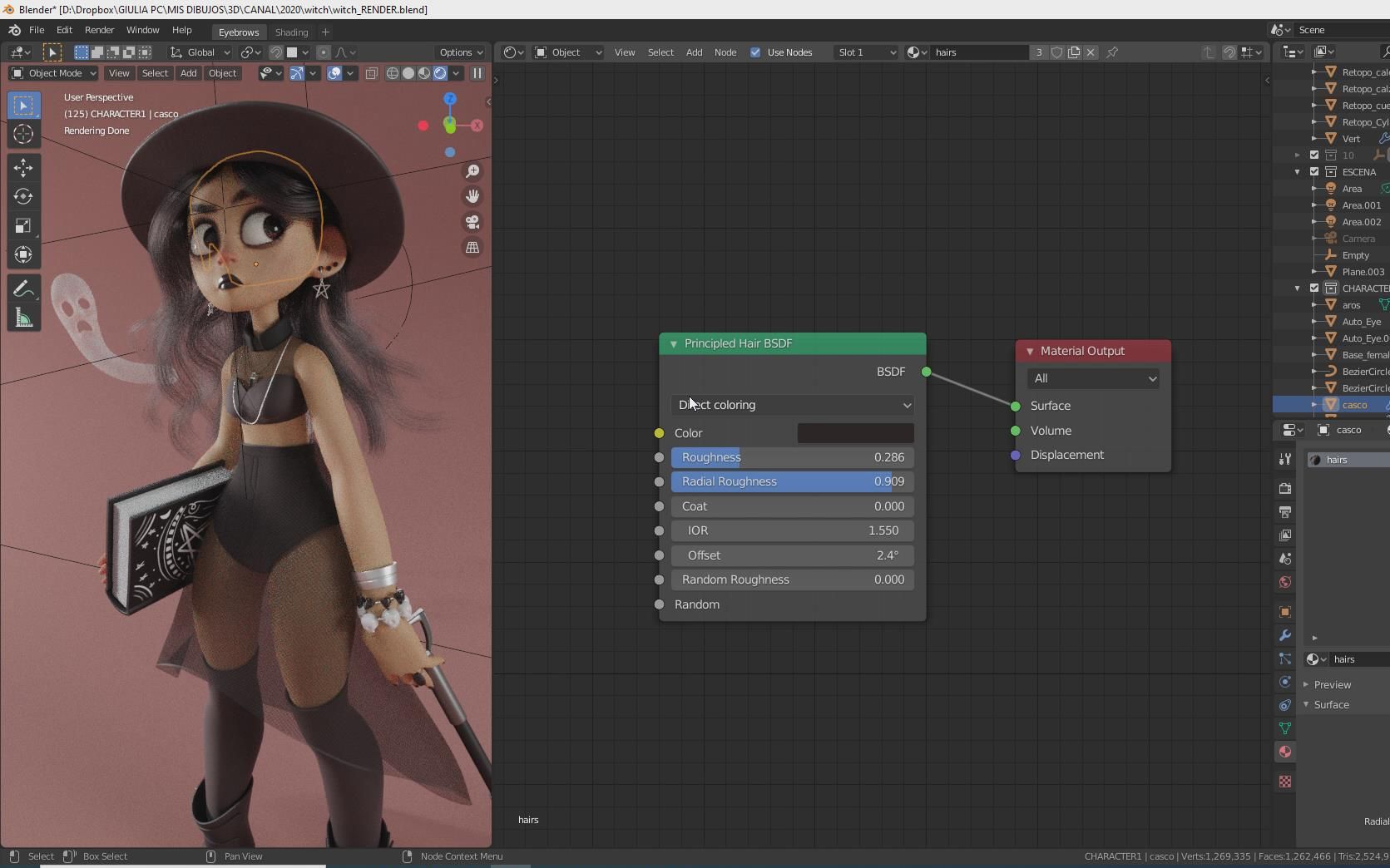Open the Render menu
The height and width of the screenshot is (868, 1390).
click(x=99, y=30)
